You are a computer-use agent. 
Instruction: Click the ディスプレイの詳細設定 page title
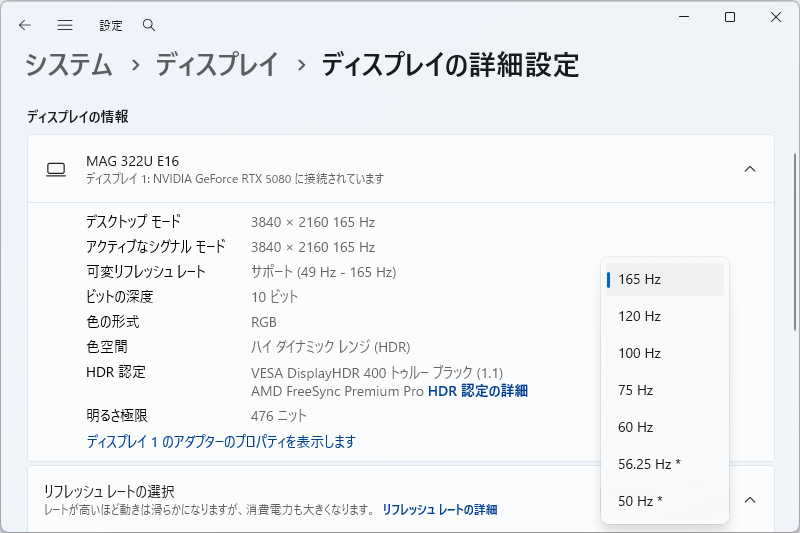[450, 65]
